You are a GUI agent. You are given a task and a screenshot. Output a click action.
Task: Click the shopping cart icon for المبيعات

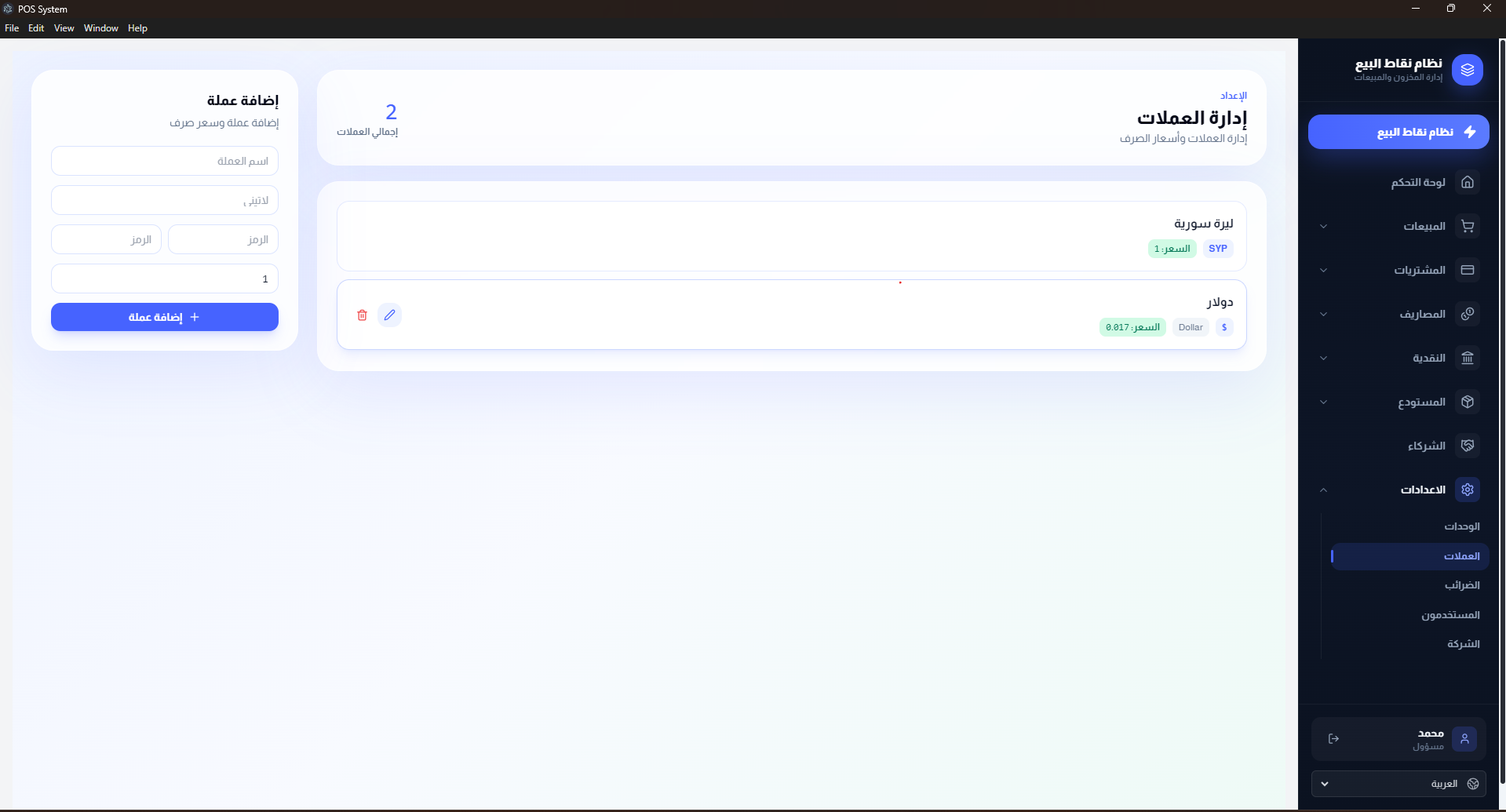point(1468,226)
